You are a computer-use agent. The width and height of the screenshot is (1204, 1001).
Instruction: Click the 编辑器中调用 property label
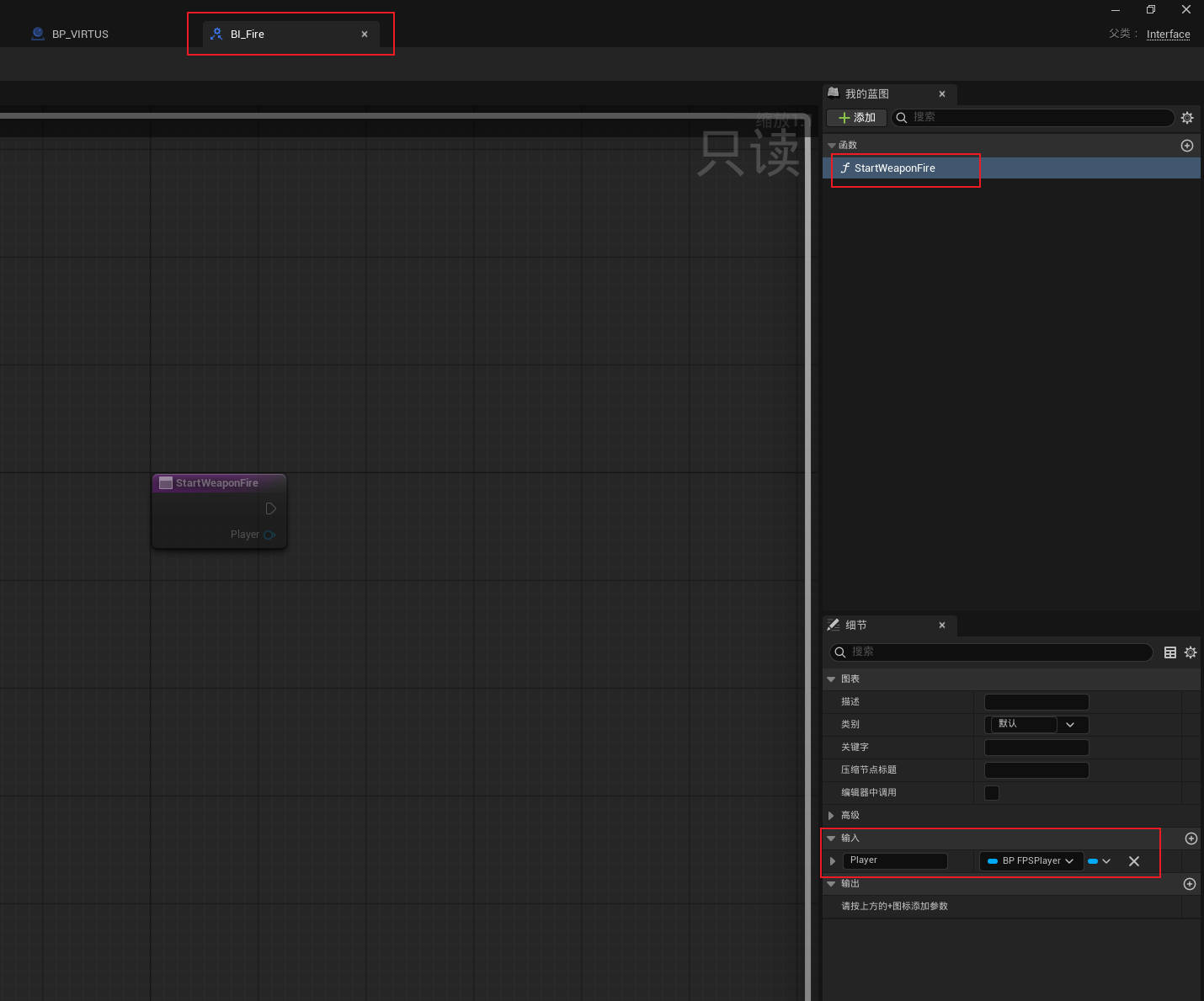click(x=869, y=793)
